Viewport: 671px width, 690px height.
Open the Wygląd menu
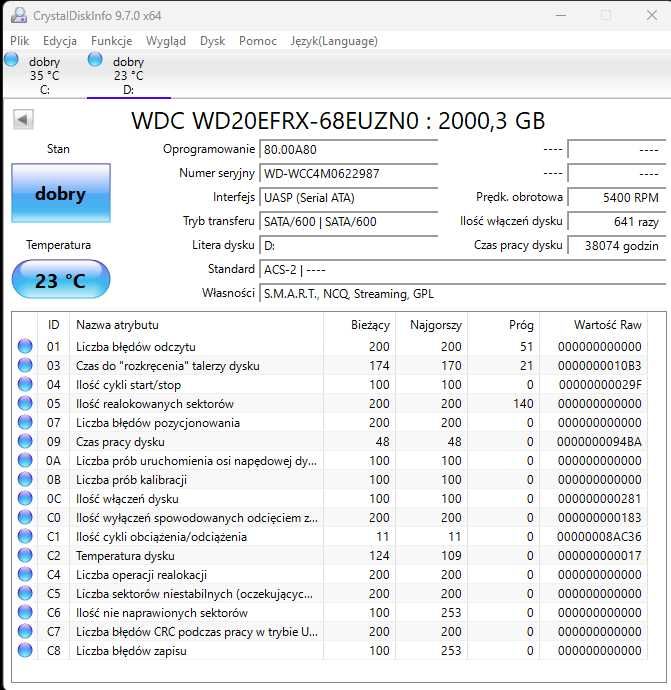click(x=166, y=41)
